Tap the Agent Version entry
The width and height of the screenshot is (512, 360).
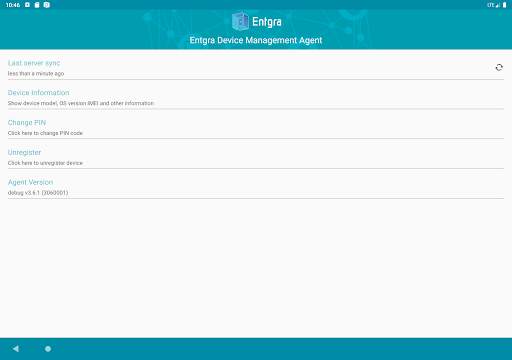[x=256, y=187]
